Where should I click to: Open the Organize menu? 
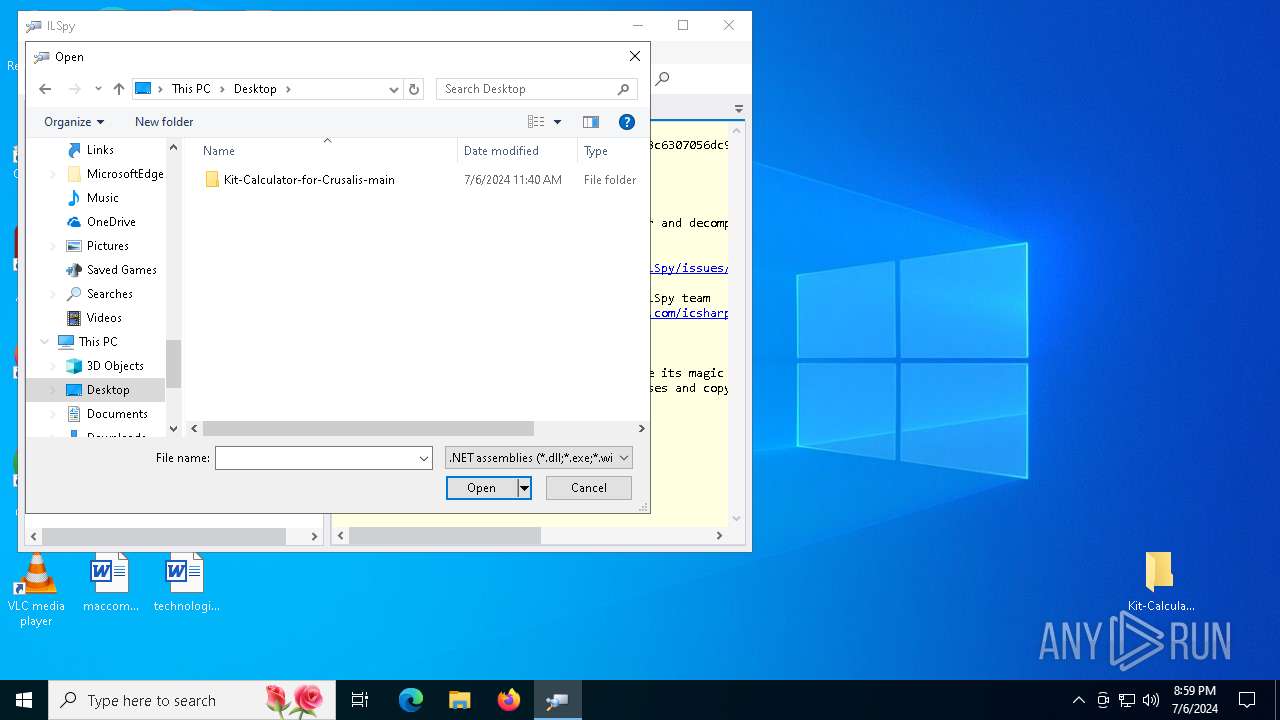[x=74, y=122]
